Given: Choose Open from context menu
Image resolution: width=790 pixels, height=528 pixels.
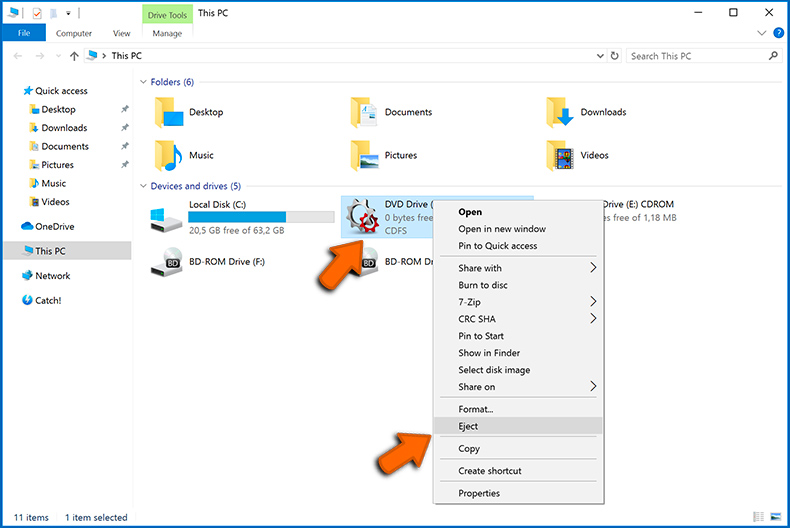Looking at the screenshot, I should pyautogui.click(x=518, y=212).
